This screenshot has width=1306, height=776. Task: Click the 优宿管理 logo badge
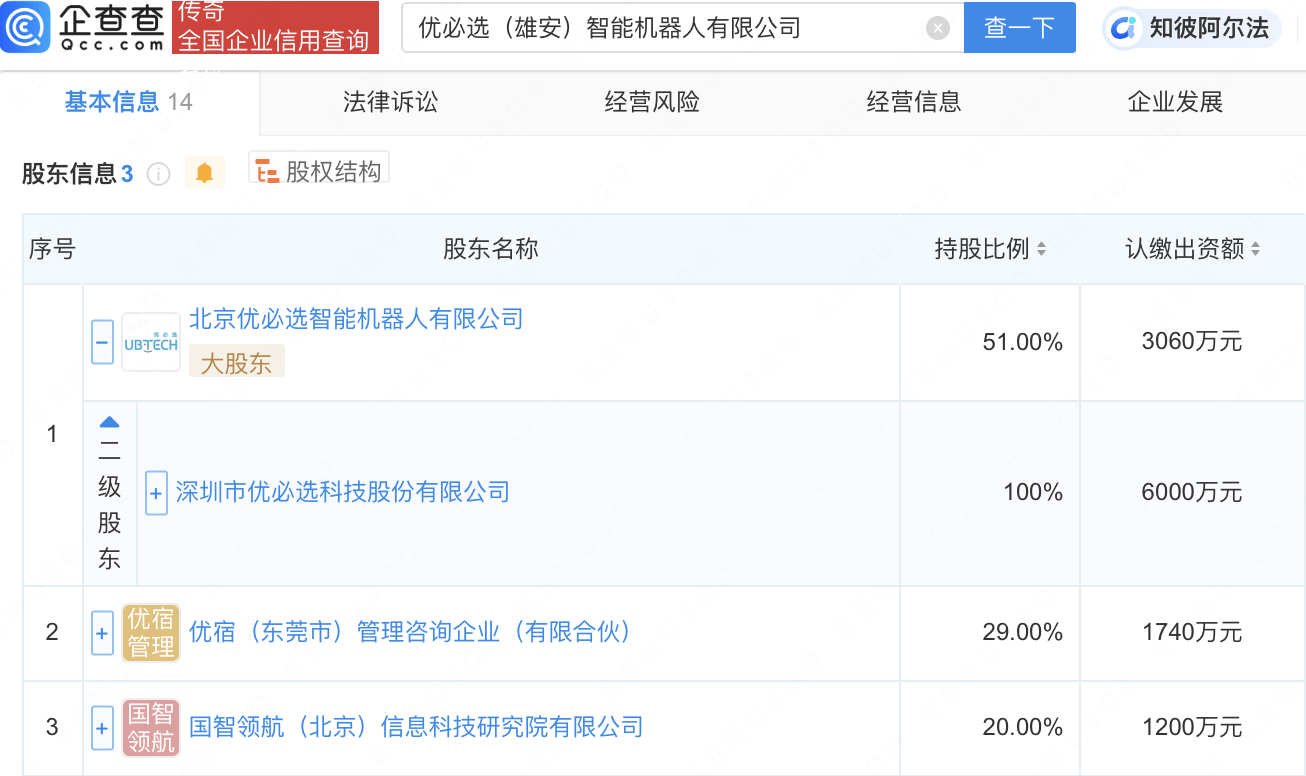151,633
